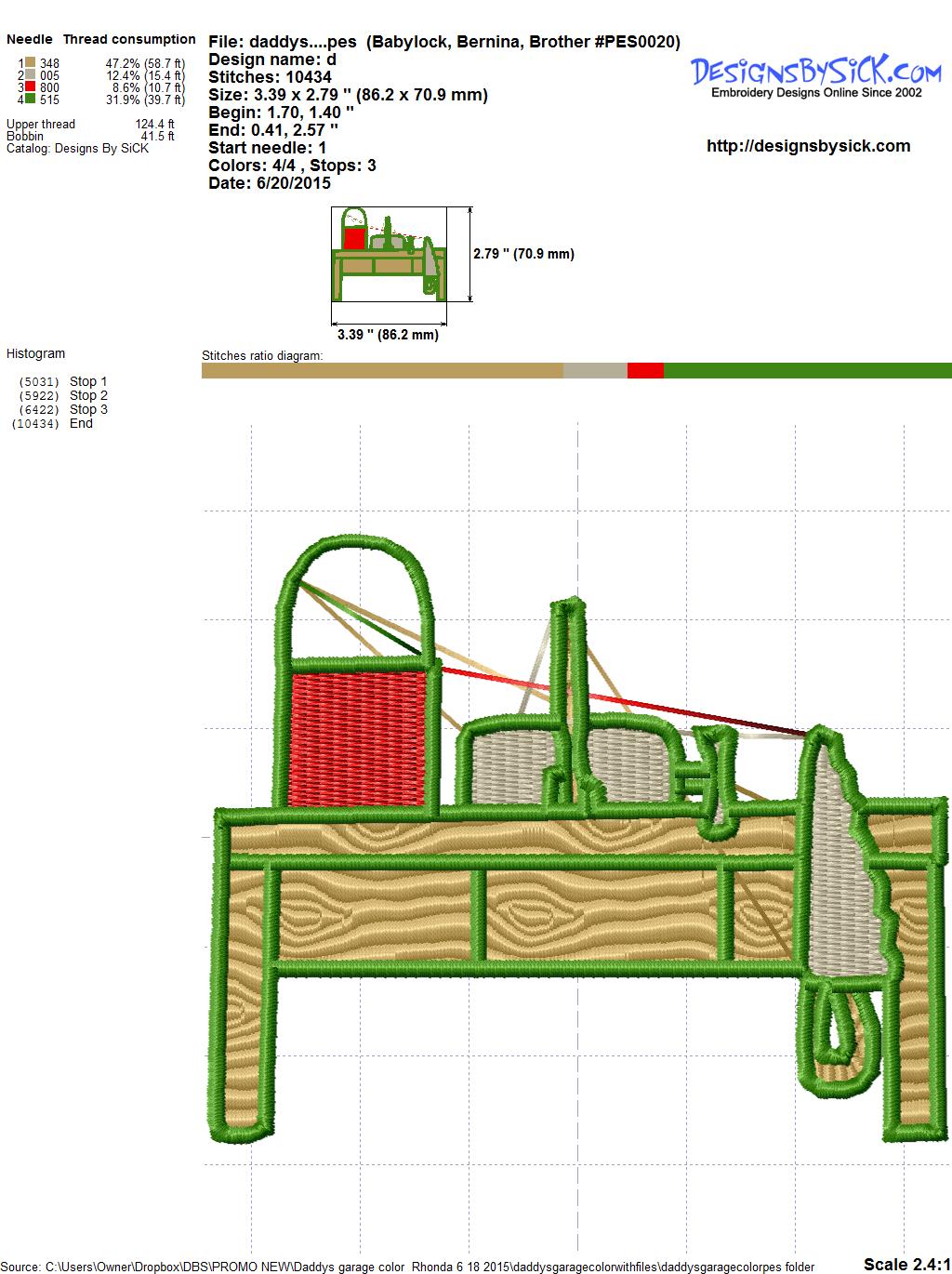Go to Stop 3 in histogram list

[88, 409]
